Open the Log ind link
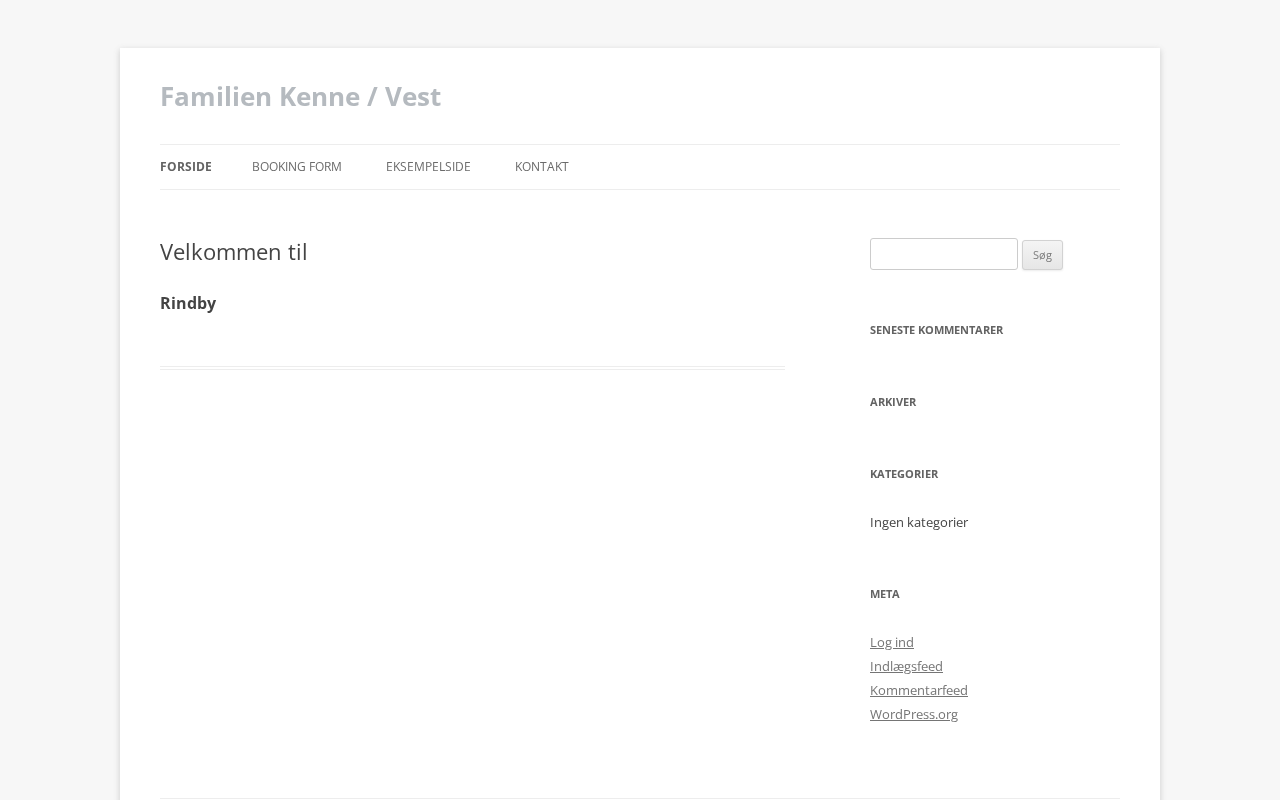 pos(892,642)
